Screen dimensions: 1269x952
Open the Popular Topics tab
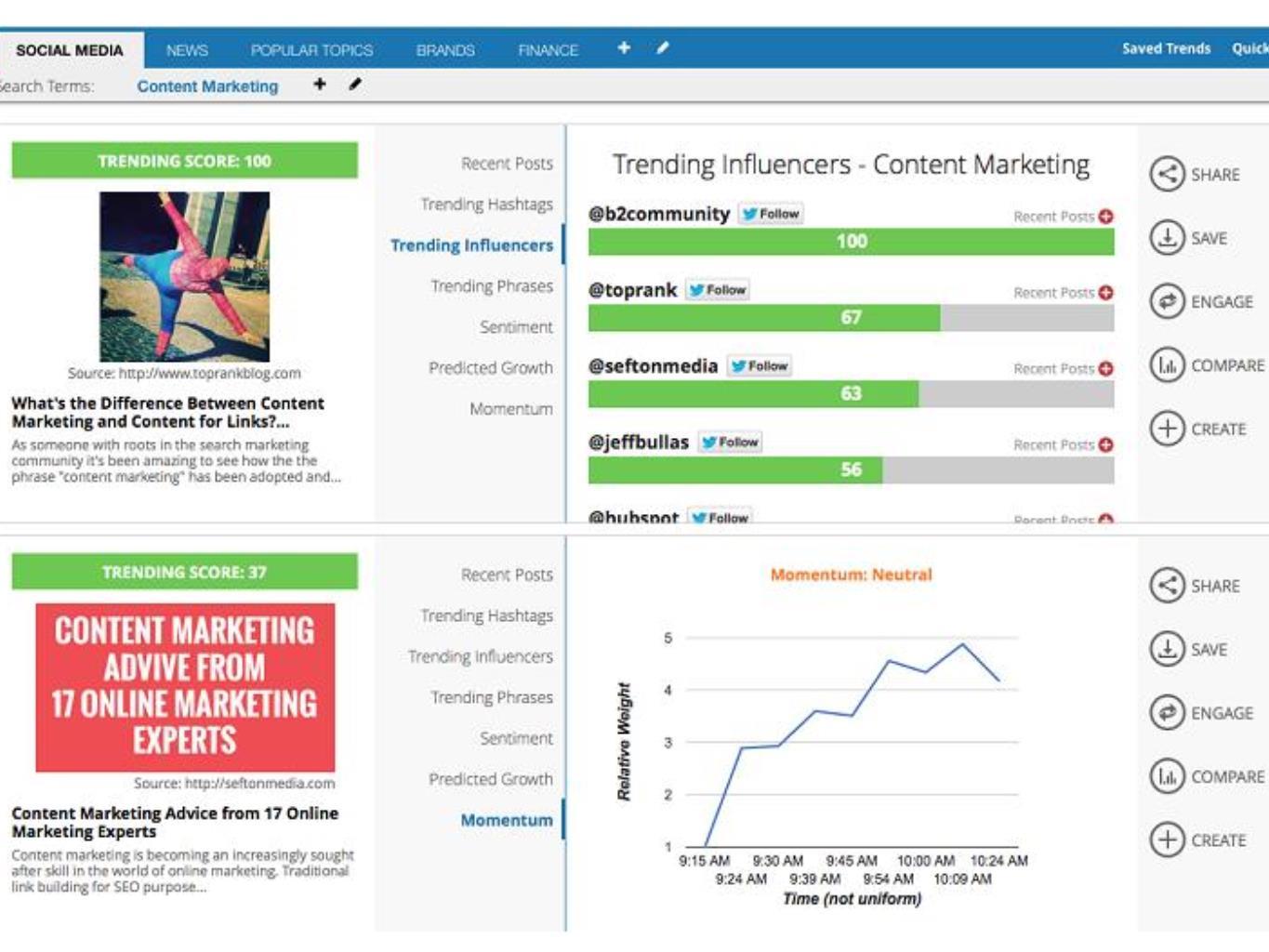tap(311, 50)
